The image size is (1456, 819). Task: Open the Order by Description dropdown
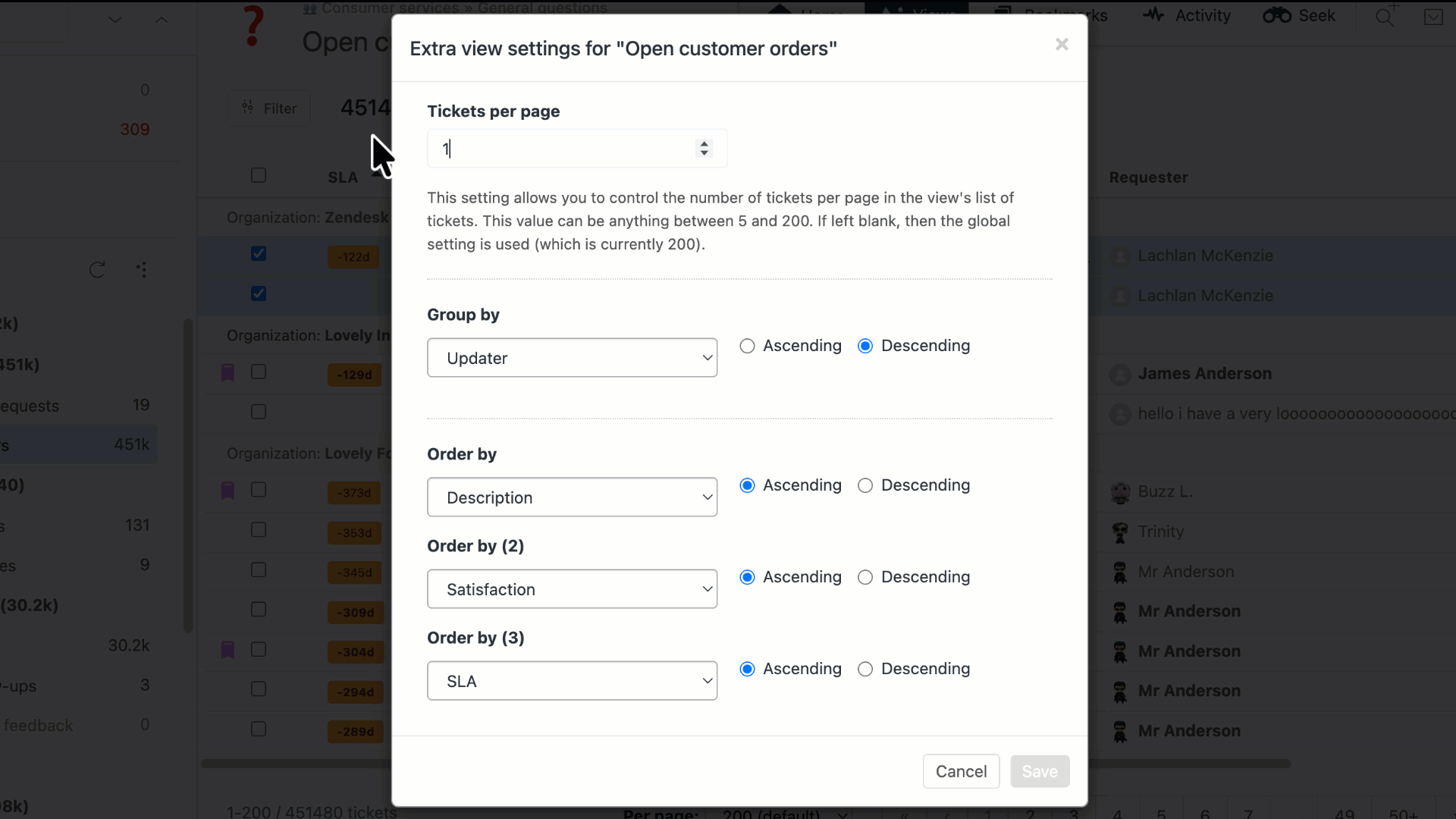click(x=572, y=497)
